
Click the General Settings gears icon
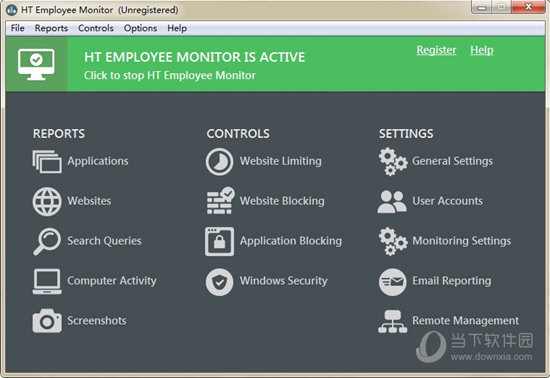tap(393, 162)
